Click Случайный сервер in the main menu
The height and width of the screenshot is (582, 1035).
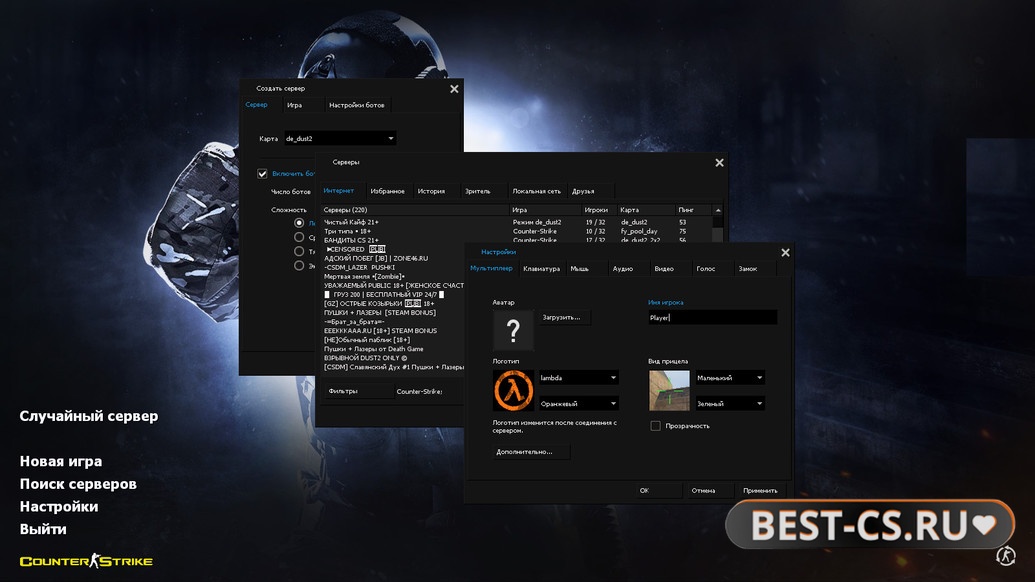[x=88, y=416]
